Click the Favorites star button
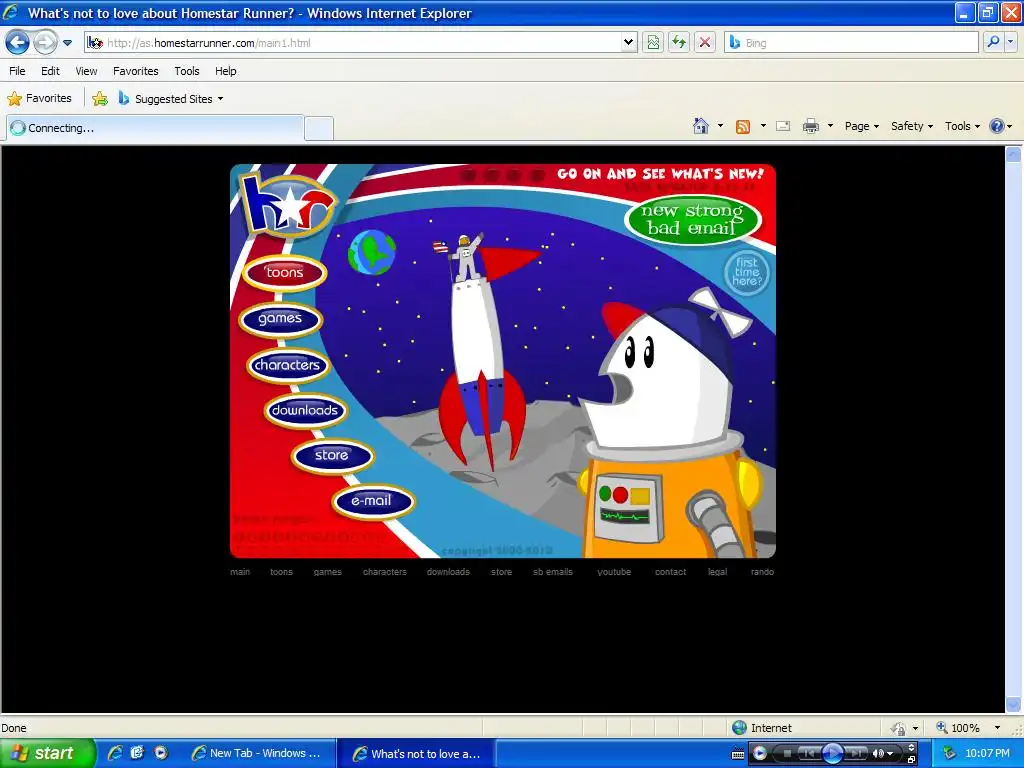This screenshot has width=1024, height=768. tap(40, 99)
